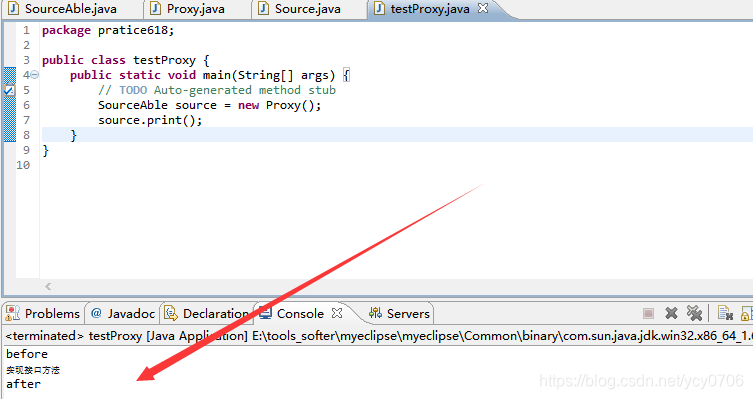This screenshot has width=753, height=399.
Task: Select the Source.java editor tab
Action: click(x=307, y=9)
